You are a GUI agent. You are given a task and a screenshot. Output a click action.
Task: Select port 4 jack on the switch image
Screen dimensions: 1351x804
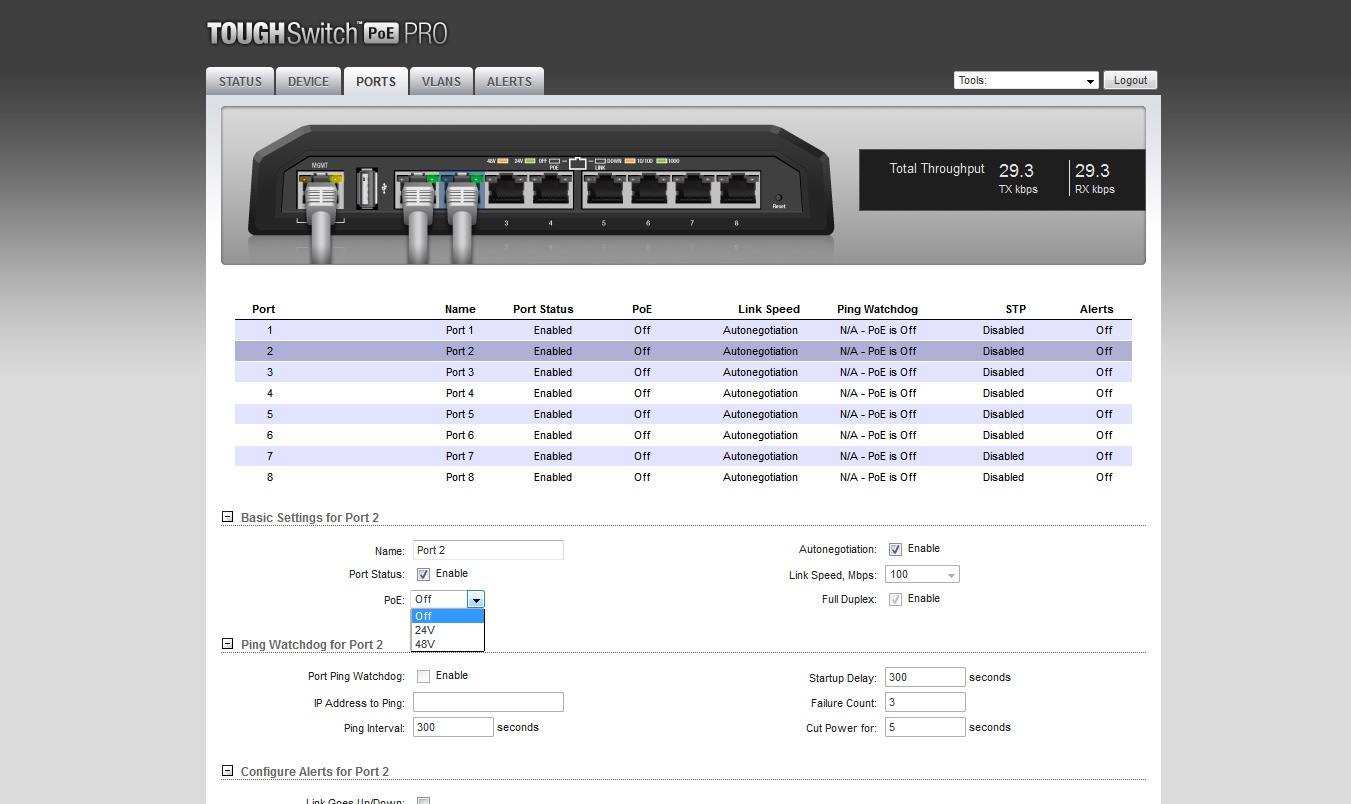[x=550, y=190]
